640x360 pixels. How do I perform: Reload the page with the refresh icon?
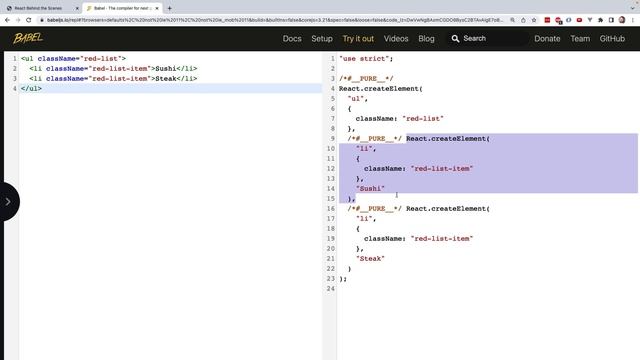(29, 20)
